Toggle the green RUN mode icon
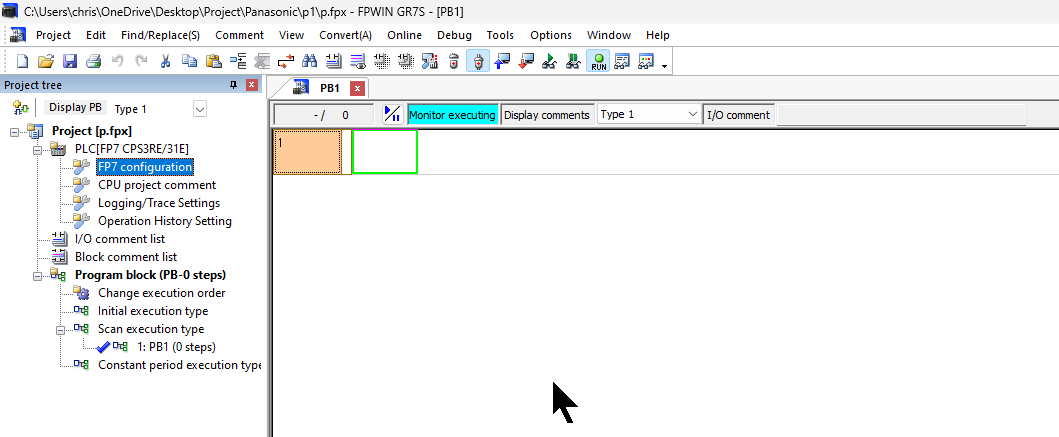 coord(599,61)
